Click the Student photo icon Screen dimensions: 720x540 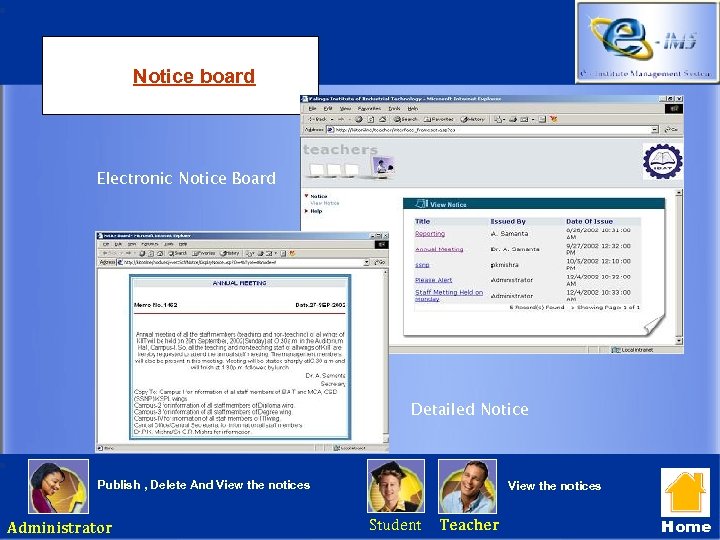396,486
